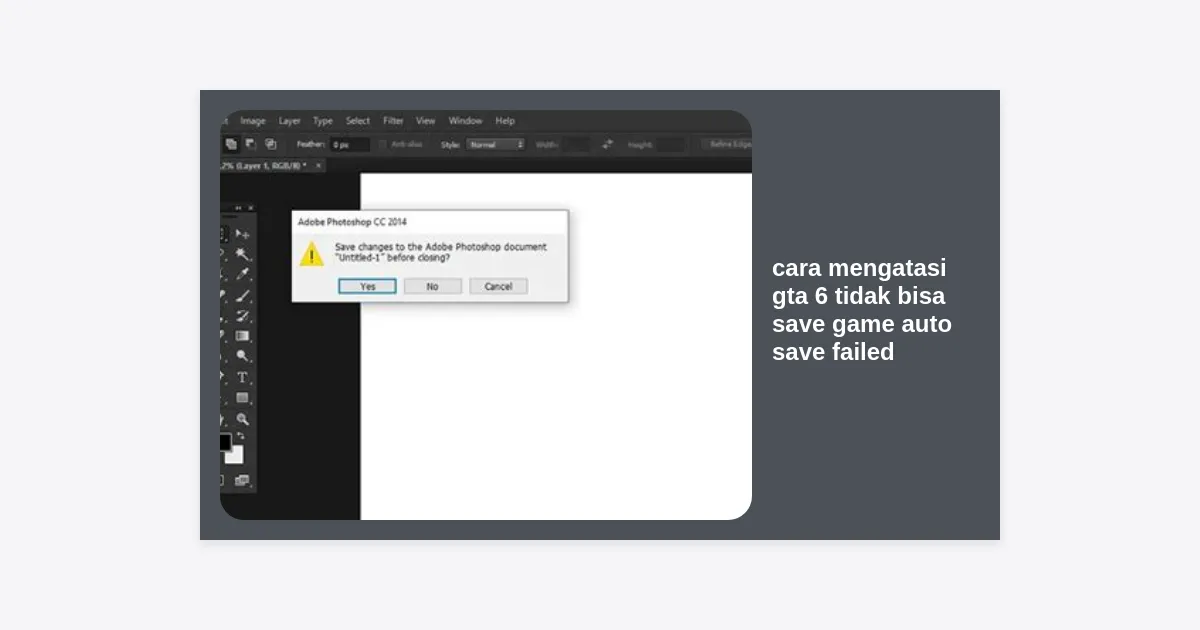Pick the Eyedropper tool
Screen dimensions: 1200x630
click(242, 275)
